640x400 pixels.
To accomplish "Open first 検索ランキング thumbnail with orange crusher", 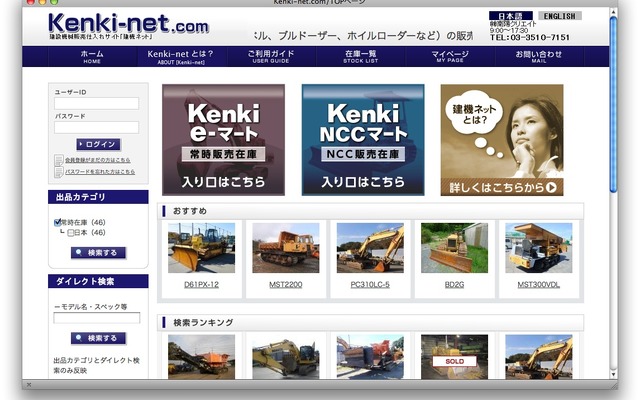I will pos(202,357).
